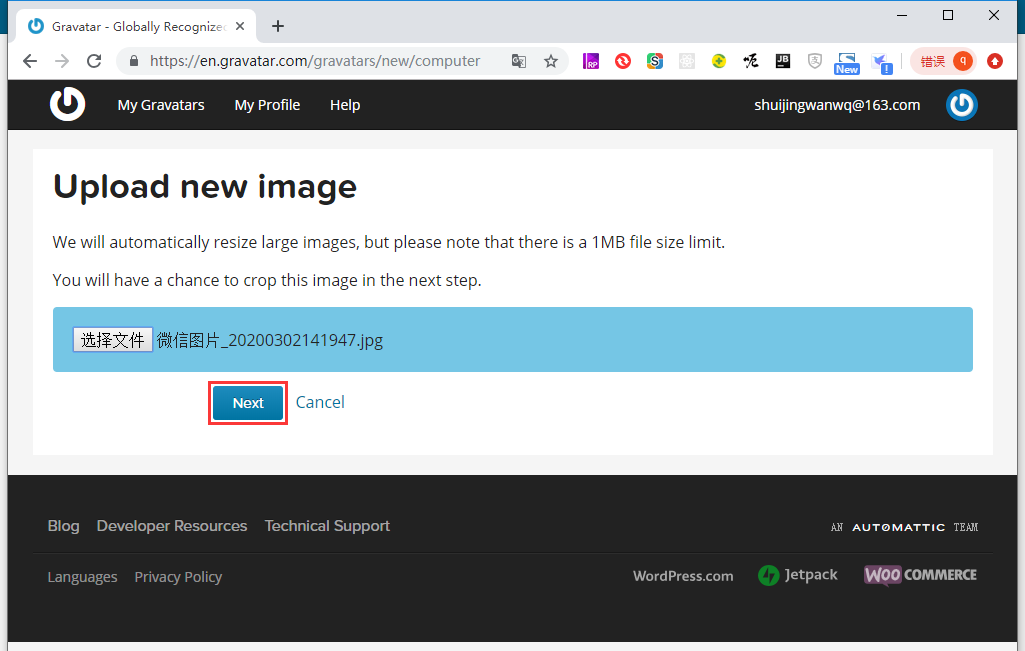This screenshot has width=1025, height=651.
Task: Click the blue bird notification extension icon
Action: coord(882,63)
